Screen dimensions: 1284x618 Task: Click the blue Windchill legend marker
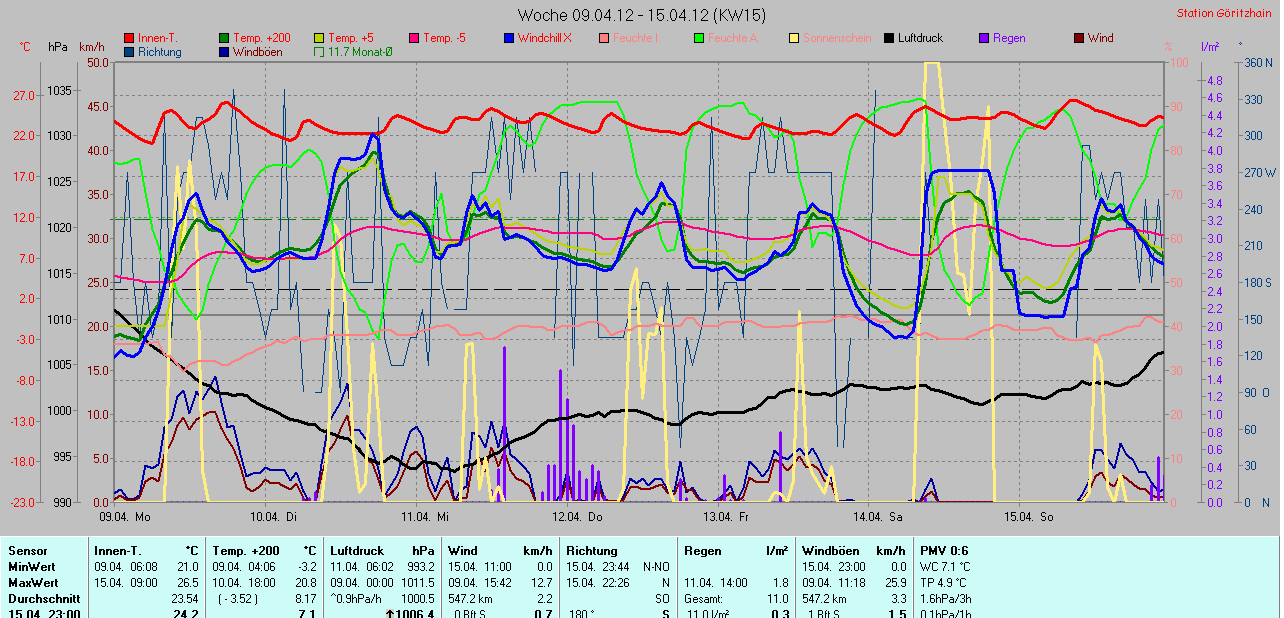point(510,38)
